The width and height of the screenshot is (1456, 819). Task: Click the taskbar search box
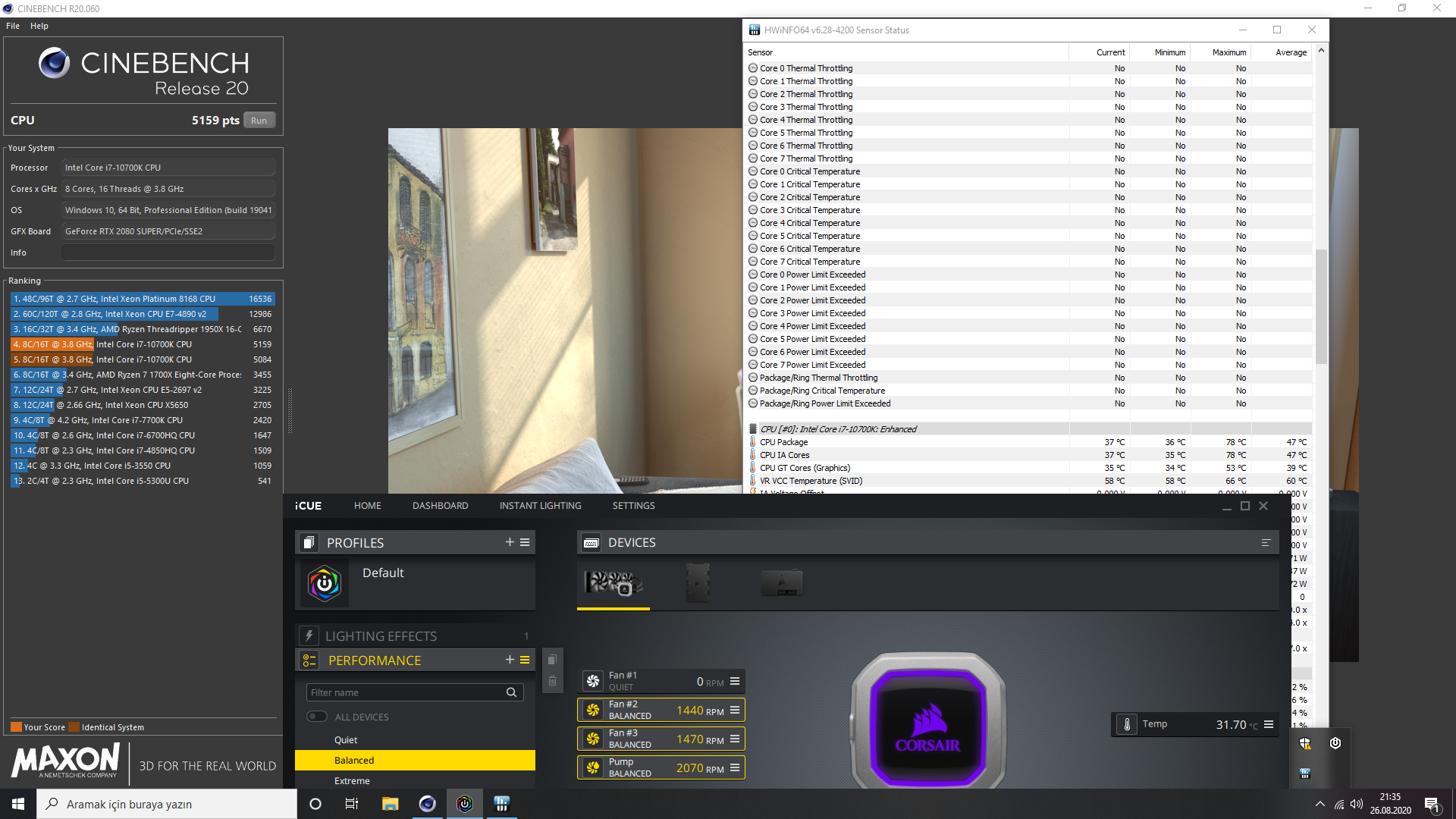[x=167, y=804]
